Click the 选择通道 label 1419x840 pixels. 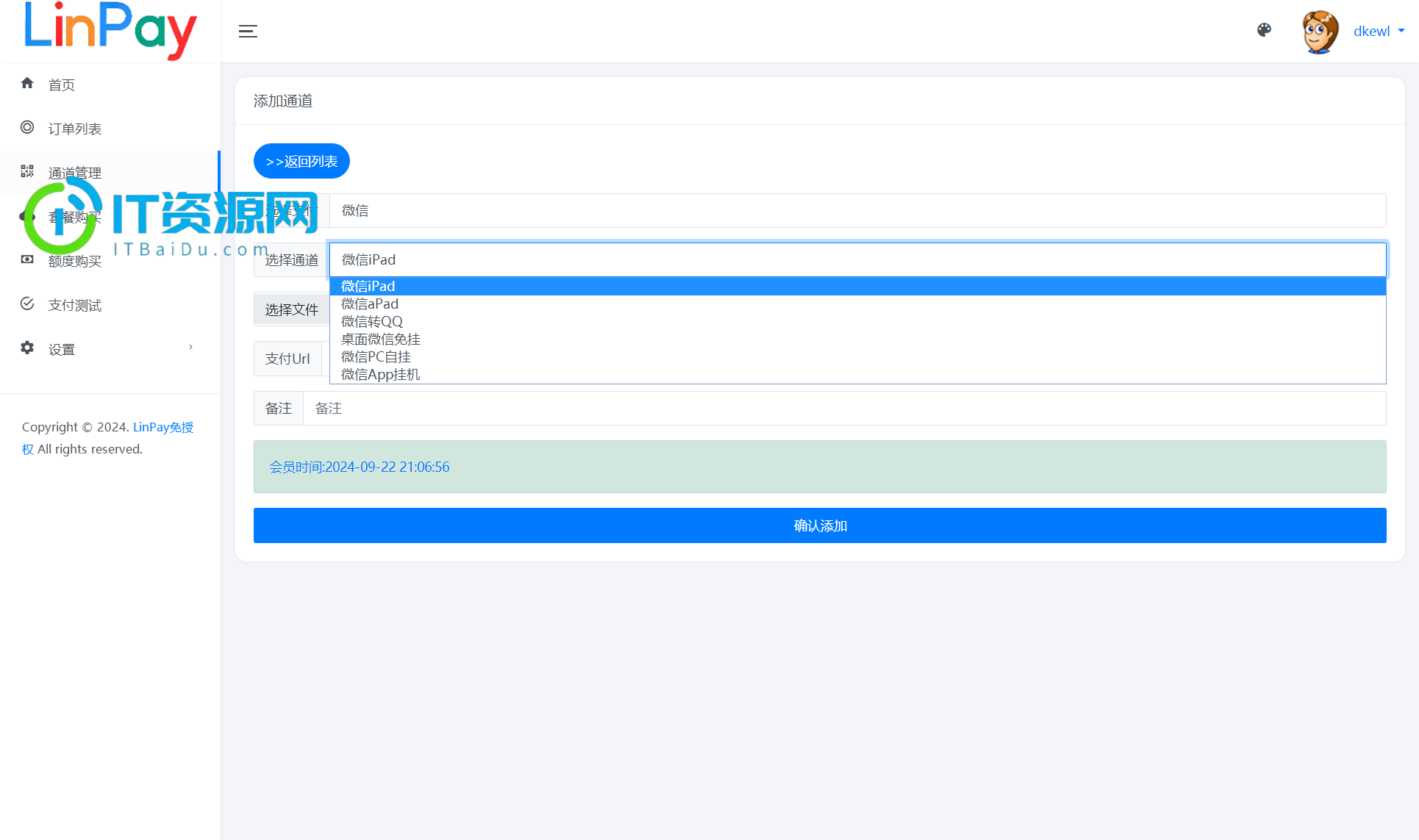click(291, 260)
